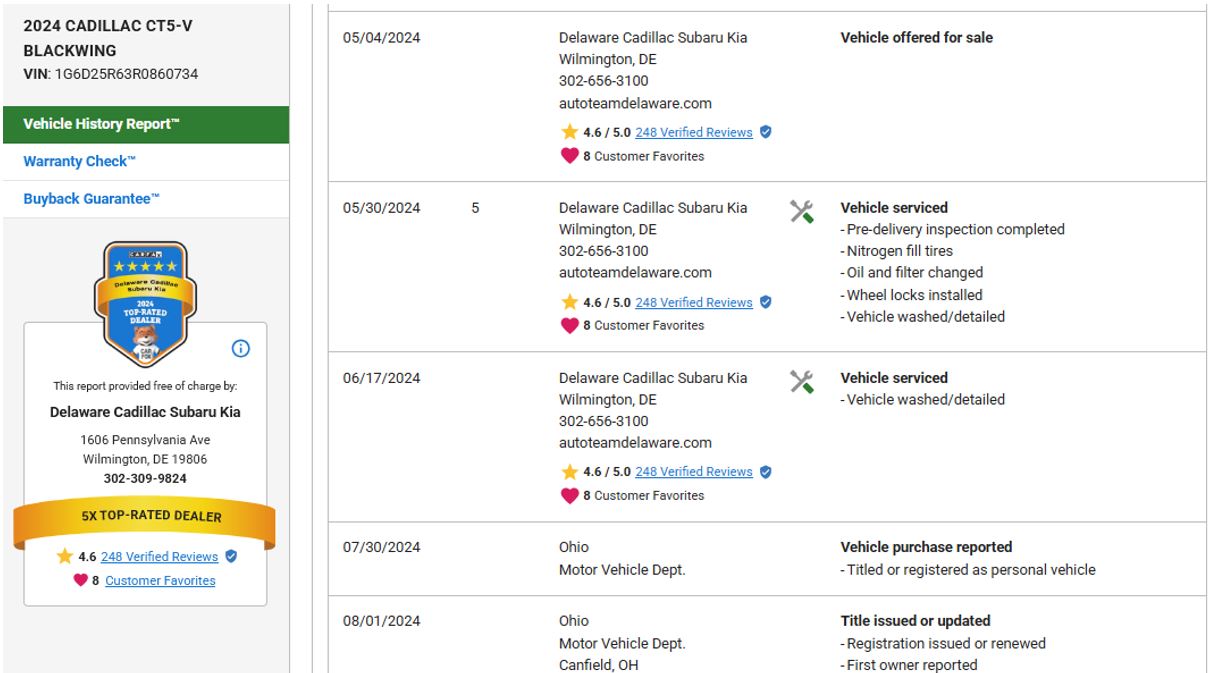Switch to the Buyback Guarantee tab
This screenshot has width=1212, height=673.
[x=91, y=198]
